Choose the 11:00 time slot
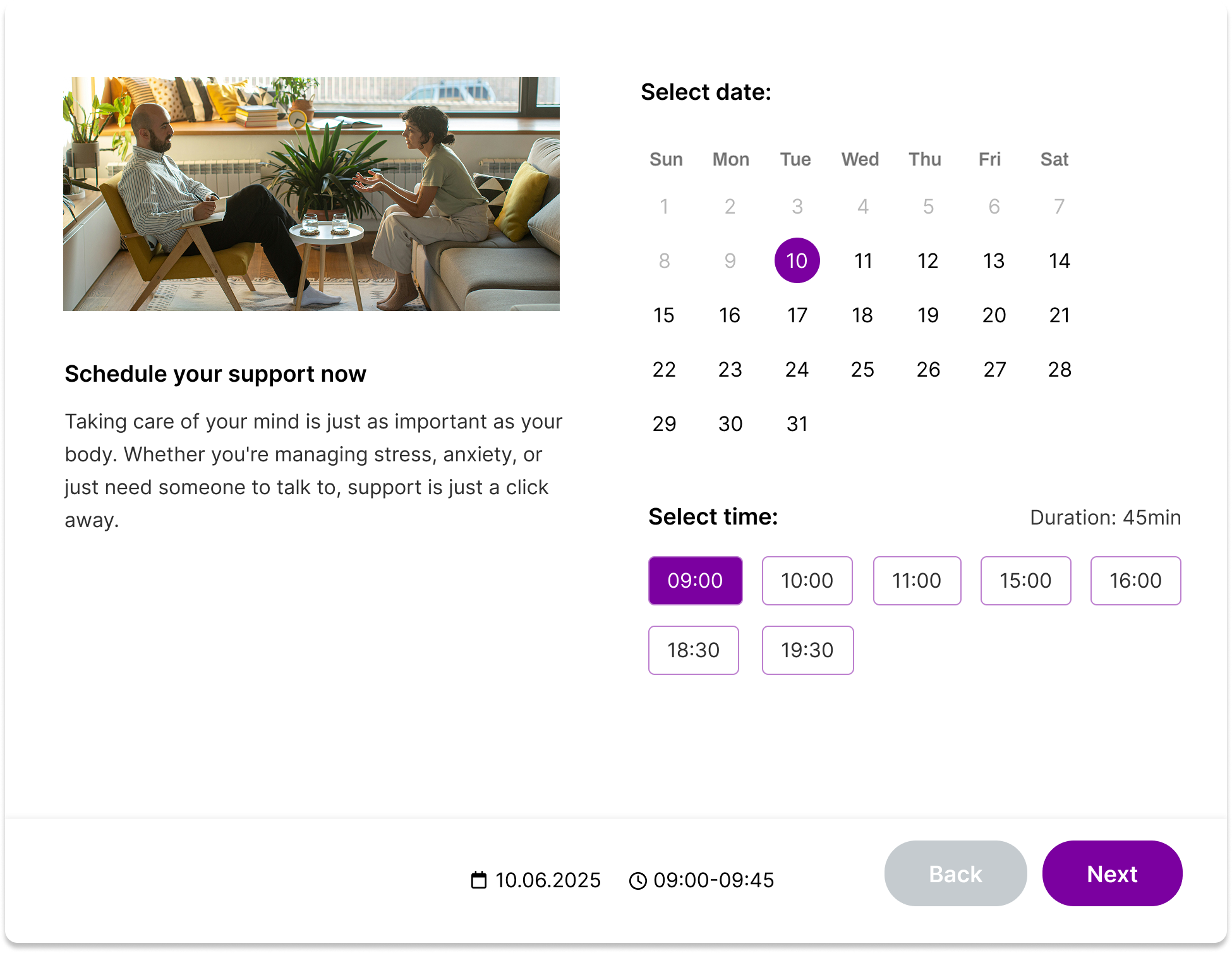Screen dimensions: 1232x953 [x=917, y=580]
